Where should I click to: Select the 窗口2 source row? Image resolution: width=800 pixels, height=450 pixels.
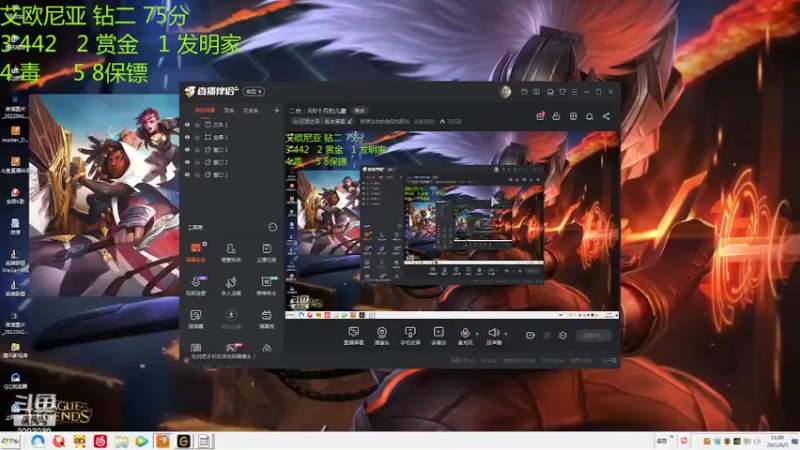[232, 162]
